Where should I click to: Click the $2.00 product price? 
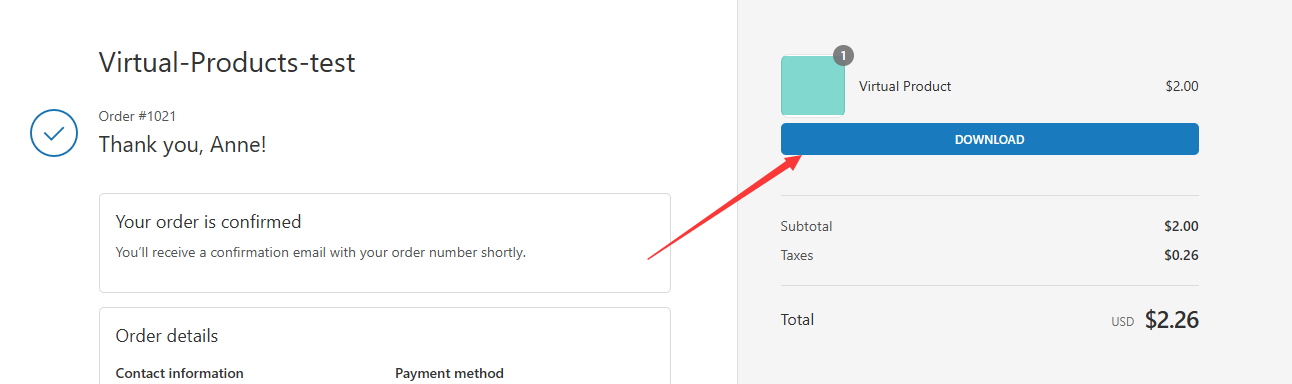point(1182,86)
